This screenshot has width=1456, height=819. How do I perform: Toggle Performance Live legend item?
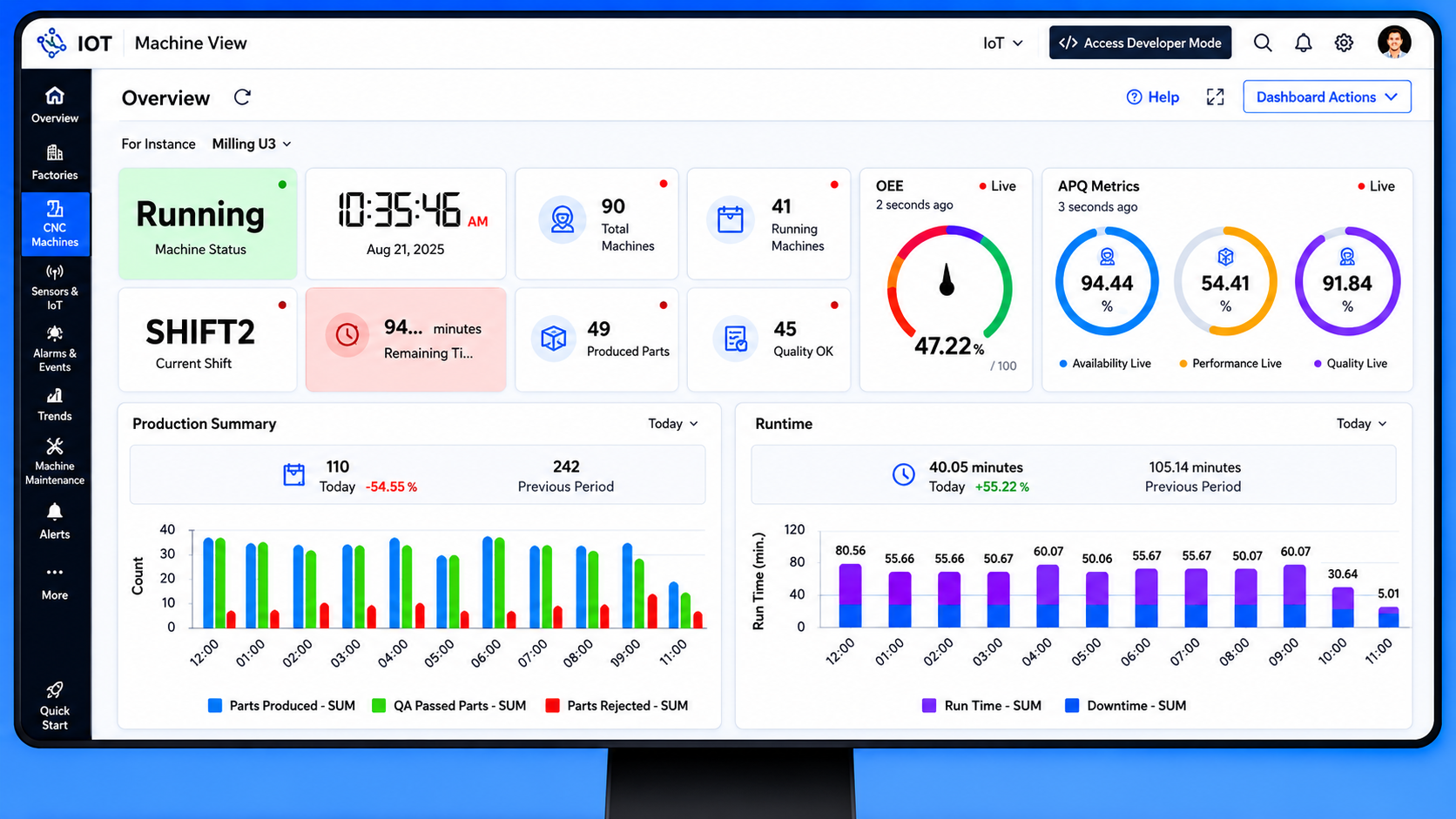pyautogui.click(x=1230, y=364)
